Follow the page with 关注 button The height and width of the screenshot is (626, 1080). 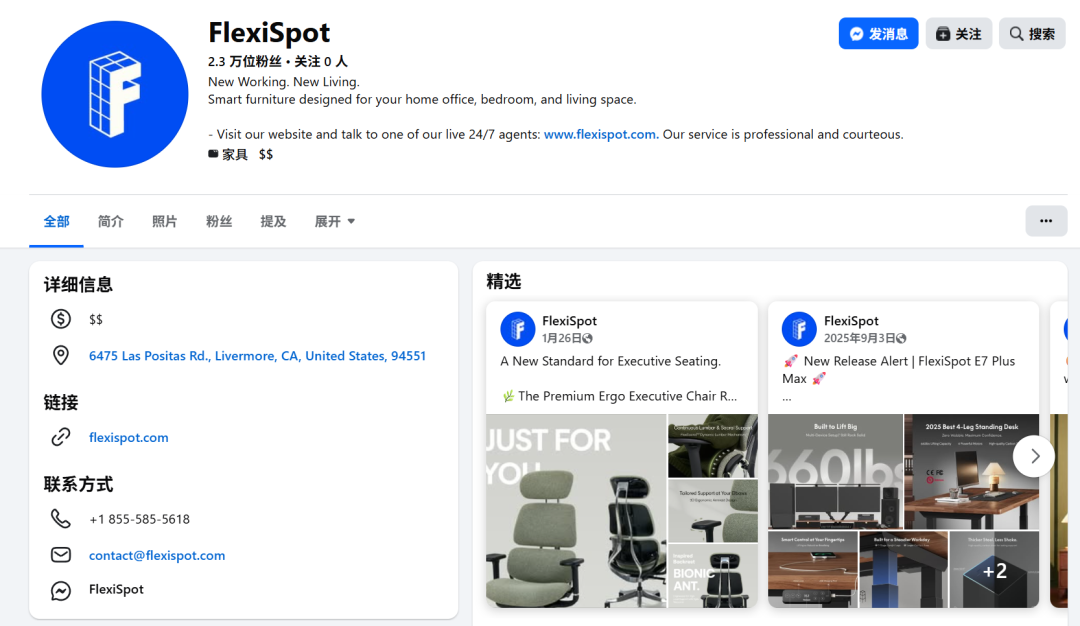coord(958,34)
